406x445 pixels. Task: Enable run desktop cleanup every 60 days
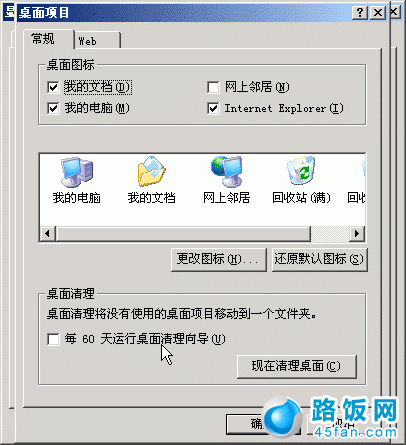pyautogui.click(x=53, y=339)
